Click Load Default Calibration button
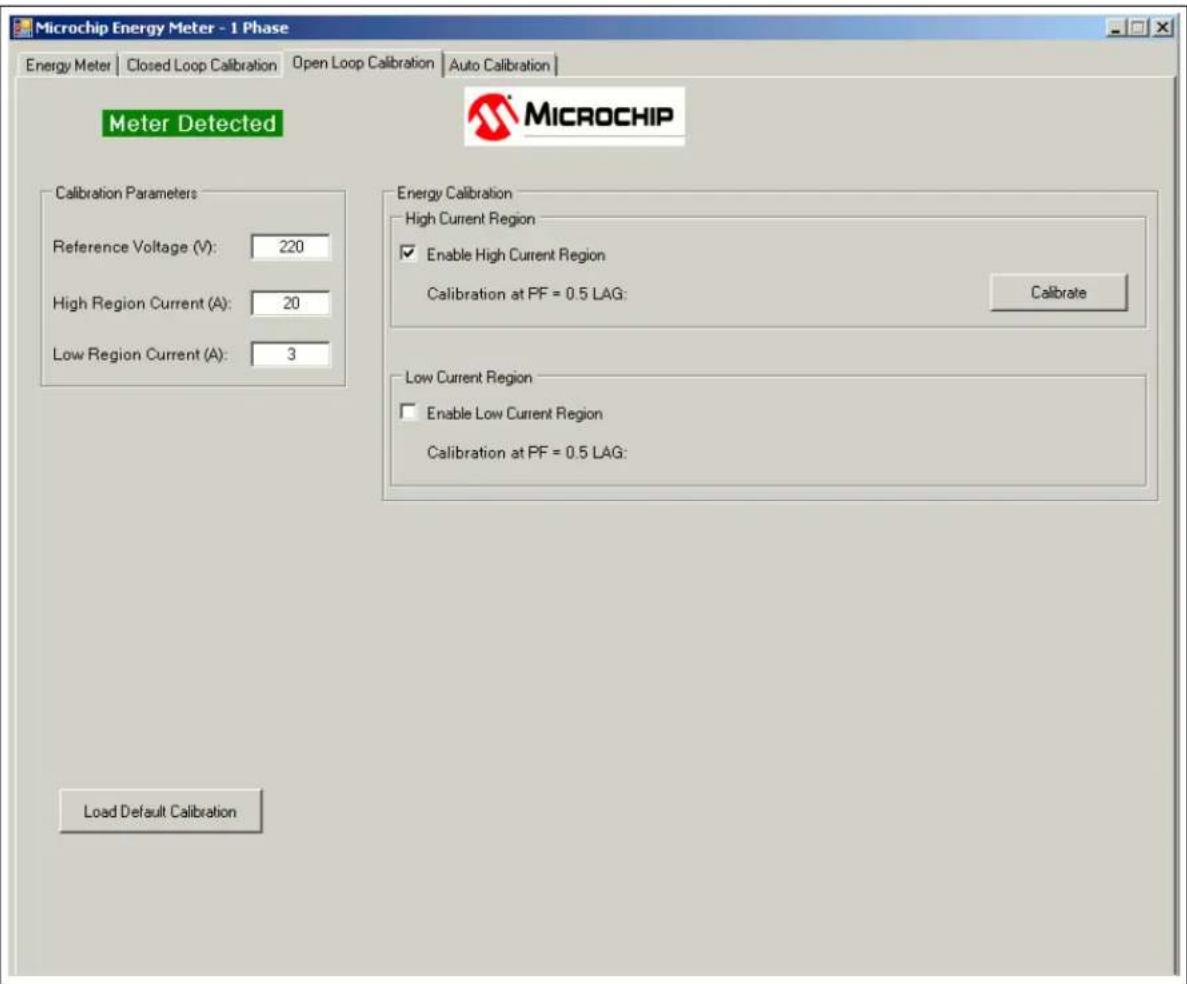This screenshot has height=984, width=1187. pyautogui.click(x=160, y=811)
